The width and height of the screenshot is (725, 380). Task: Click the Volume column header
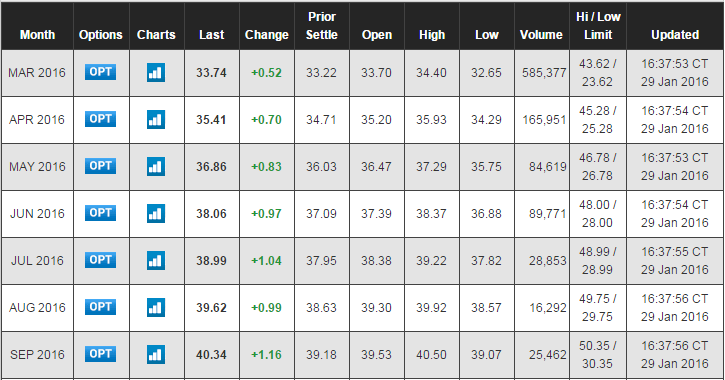pos(541,35)
